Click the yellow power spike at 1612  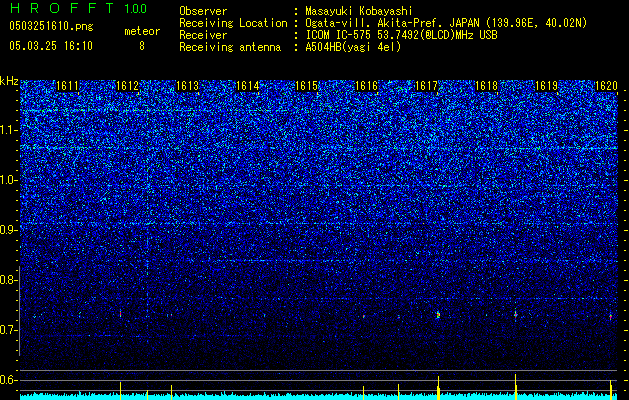click(x=120, y=391)
